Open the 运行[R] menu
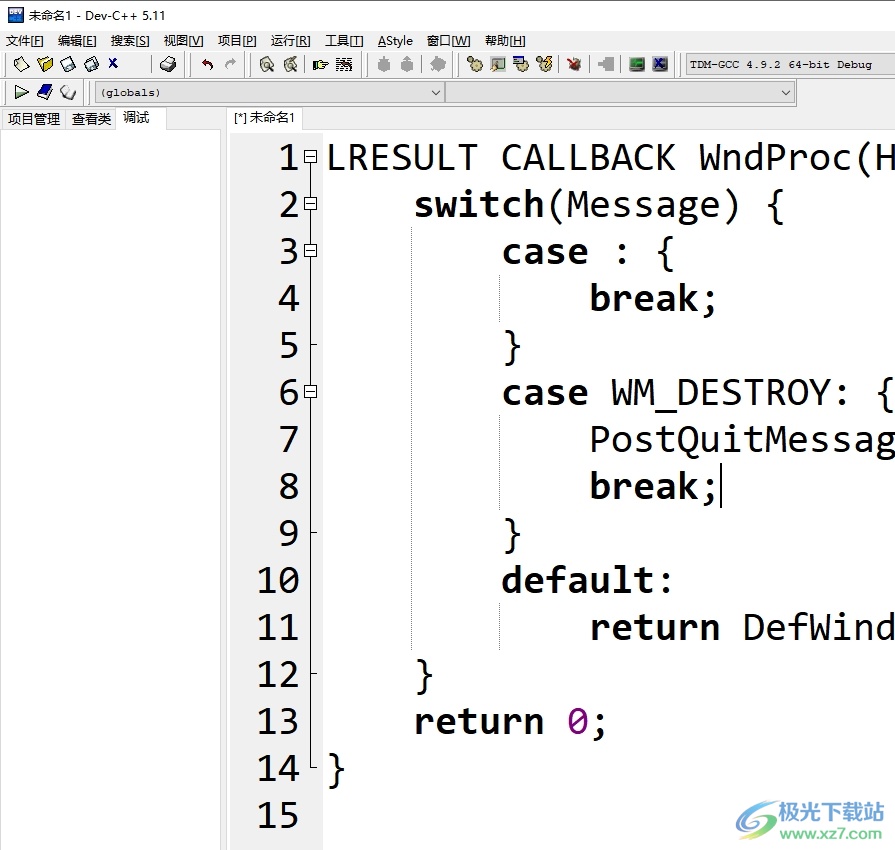895x850 pixels. click(x=291, y=41)
